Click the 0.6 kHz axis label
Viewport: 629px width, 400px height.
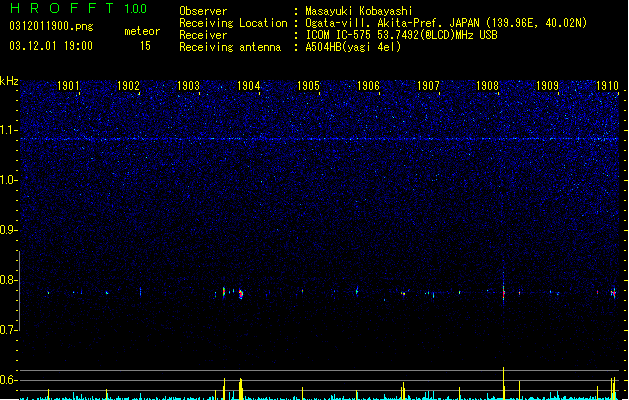click(x=9, y=380)
